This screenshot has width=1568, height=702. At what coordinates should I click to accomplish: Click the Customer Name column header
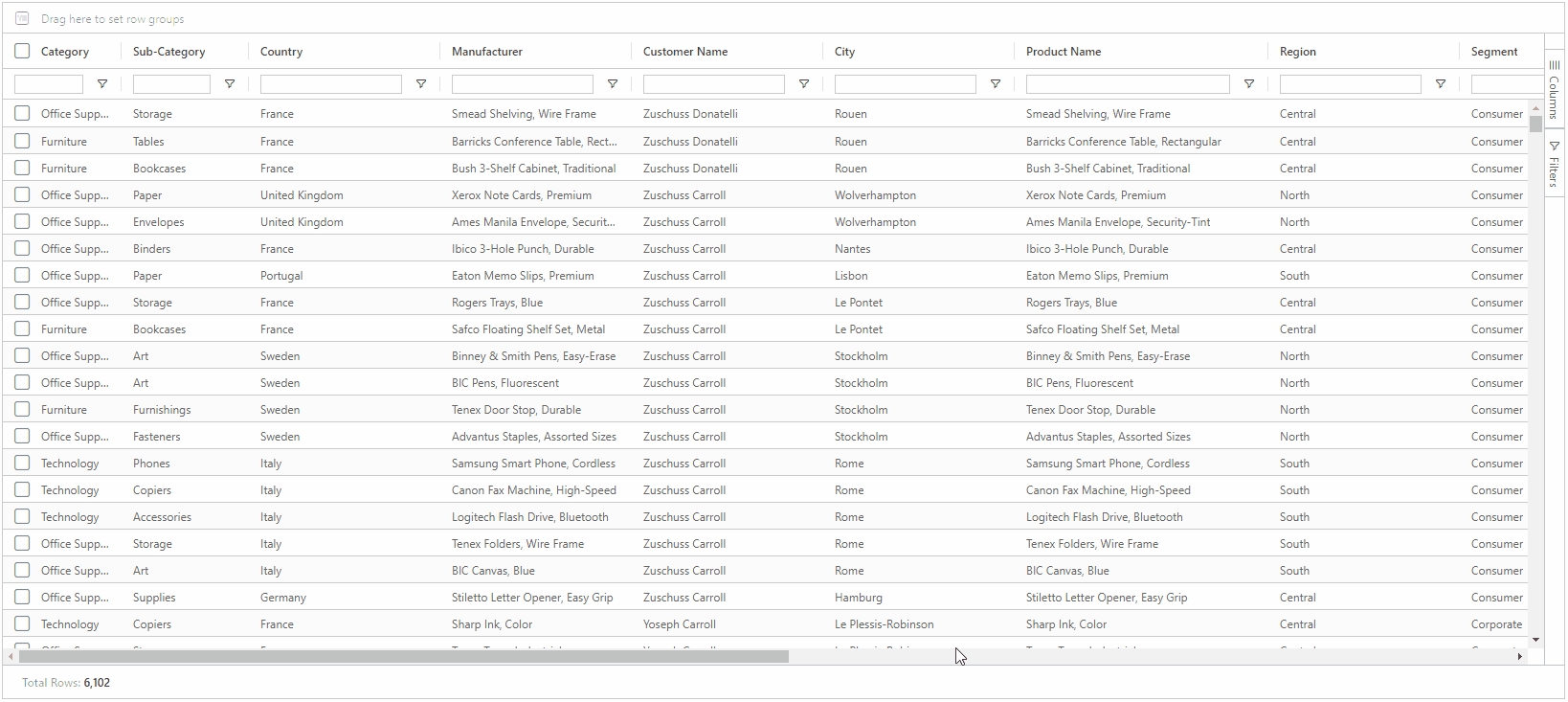pyautogui.click(x=685, y=52)
